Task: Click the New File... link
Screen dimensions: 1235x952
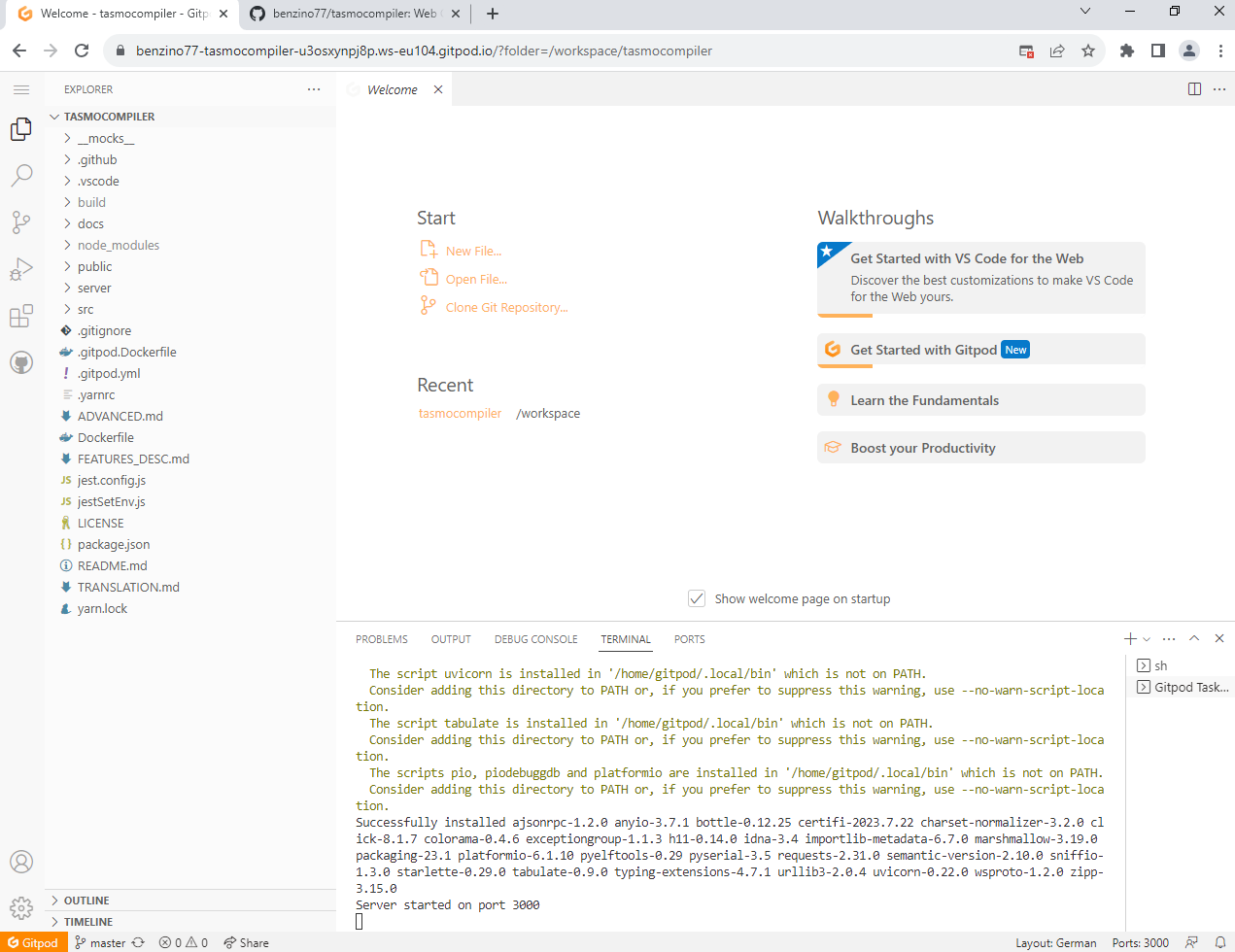Action: [x=473, y=251]
